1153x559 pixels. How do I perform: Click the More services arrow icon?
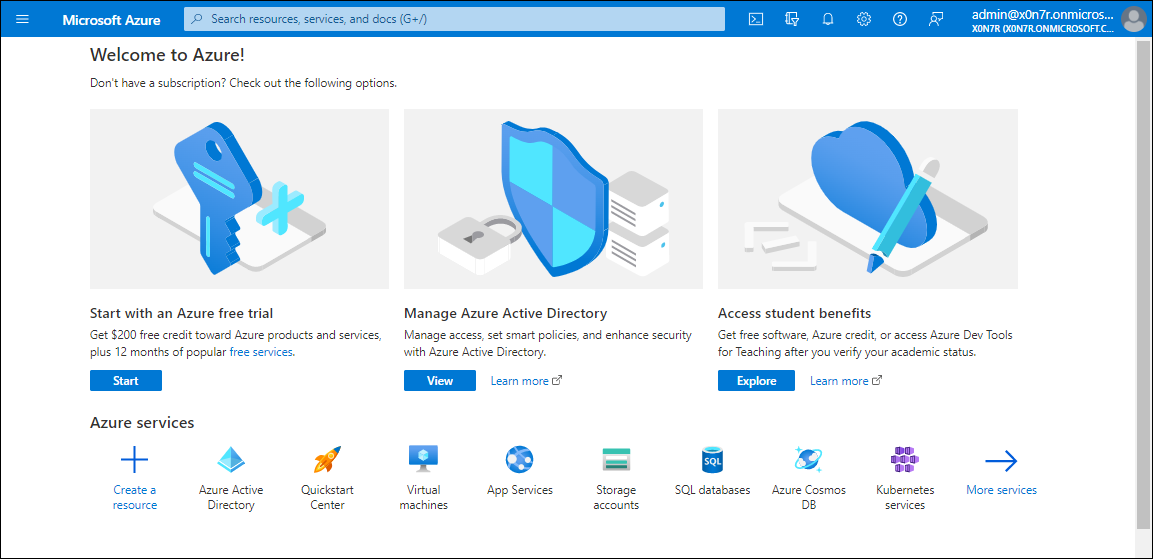tap(1001, 461)
